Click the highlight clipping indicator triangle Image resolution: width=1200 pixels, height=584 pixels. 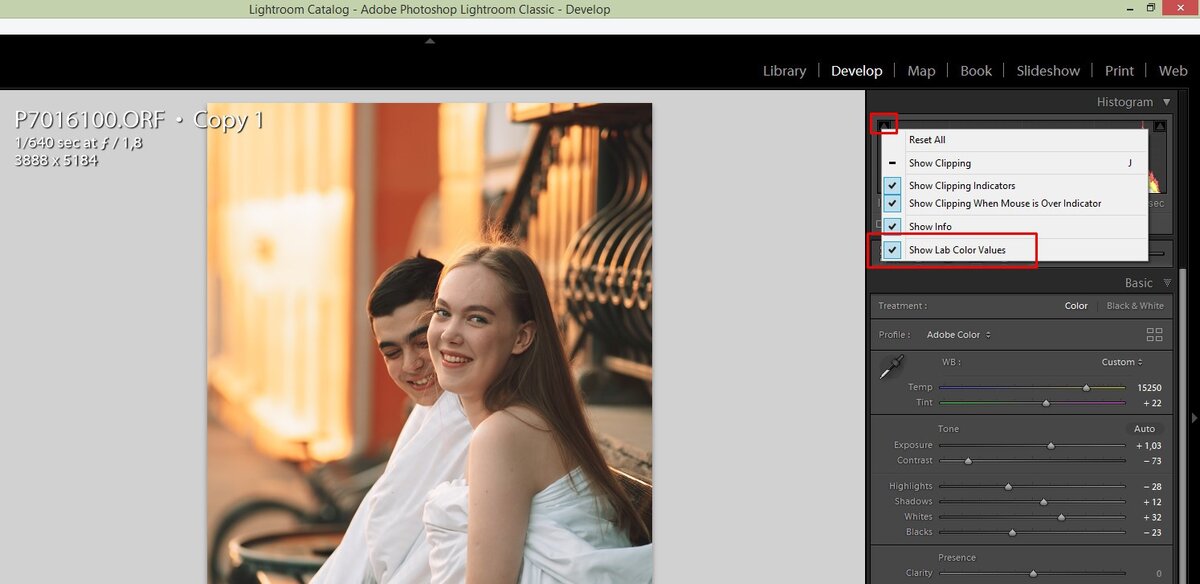1159,127
